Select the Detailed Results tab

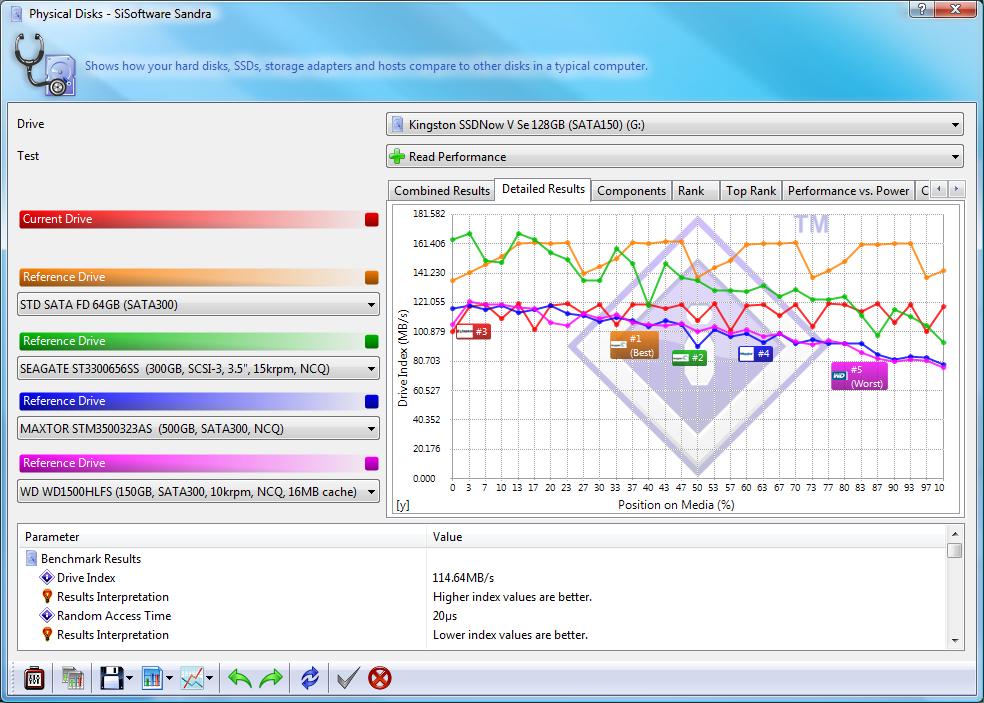click(543, 189)
